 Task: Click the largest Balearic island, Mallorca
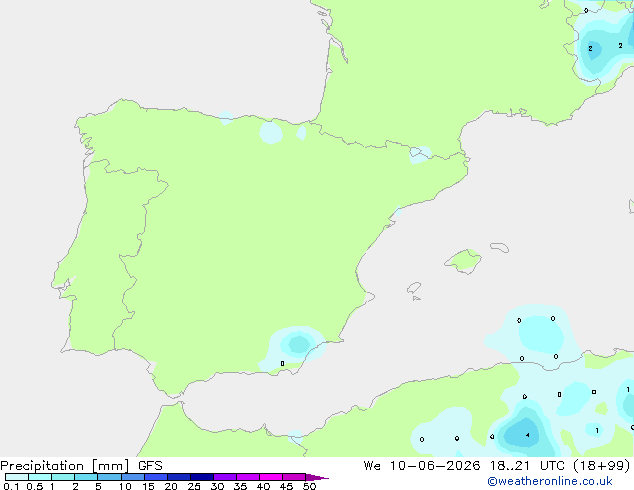(463, 261)
